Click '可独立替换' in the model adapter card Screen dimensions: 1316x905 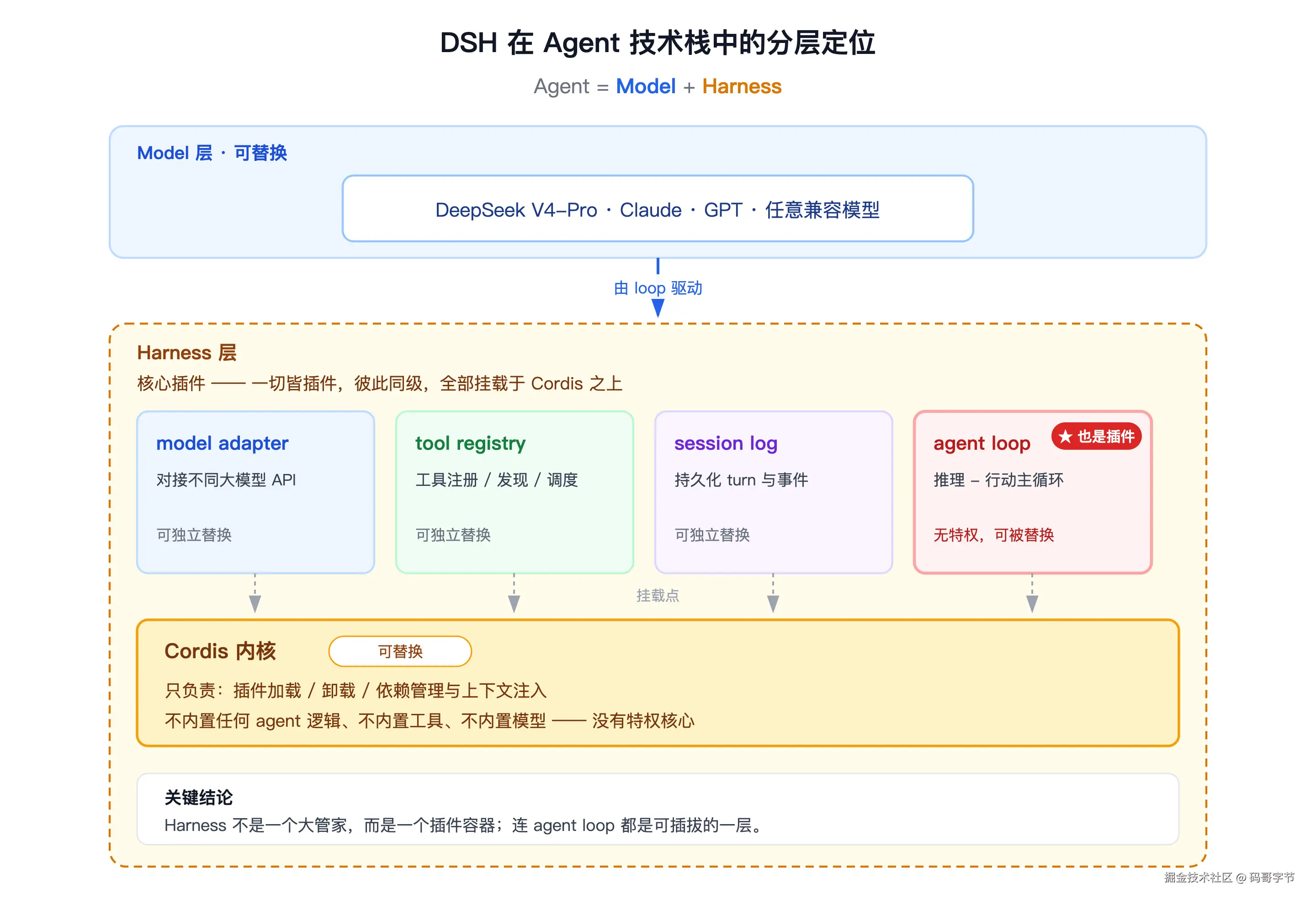(194, 535)
